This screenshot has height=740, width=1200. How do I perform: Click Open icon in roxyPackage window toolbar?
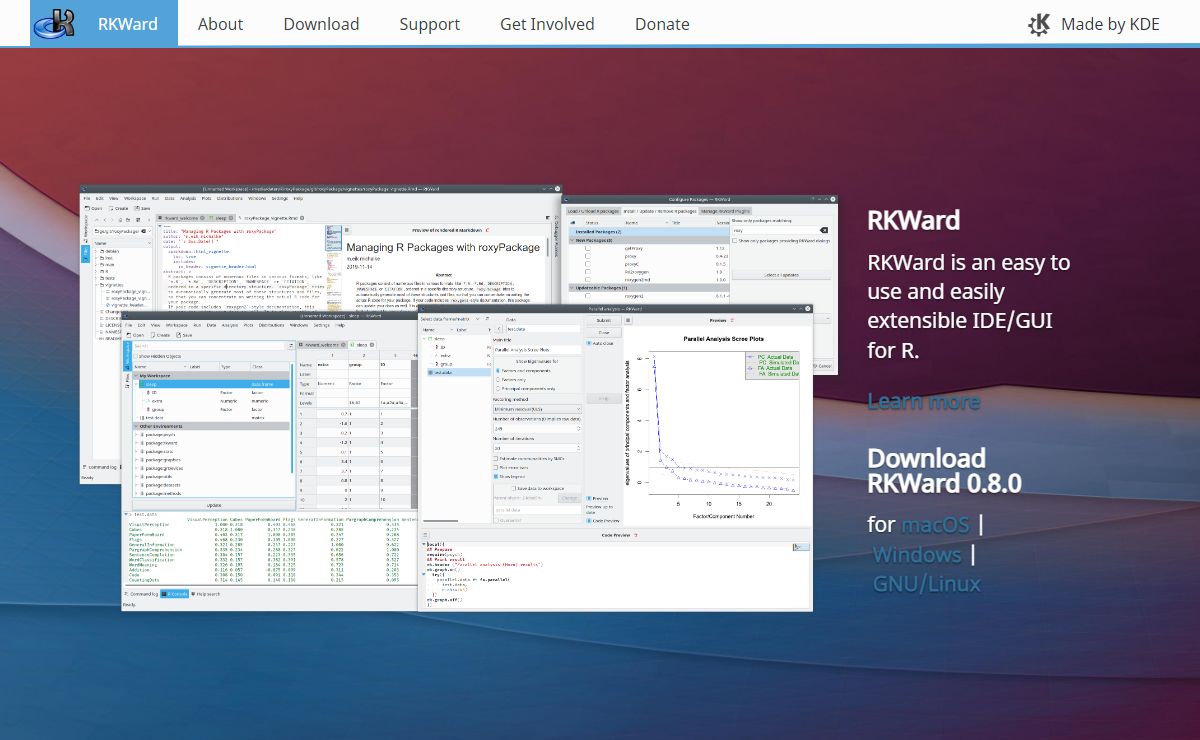coord(88,208)
